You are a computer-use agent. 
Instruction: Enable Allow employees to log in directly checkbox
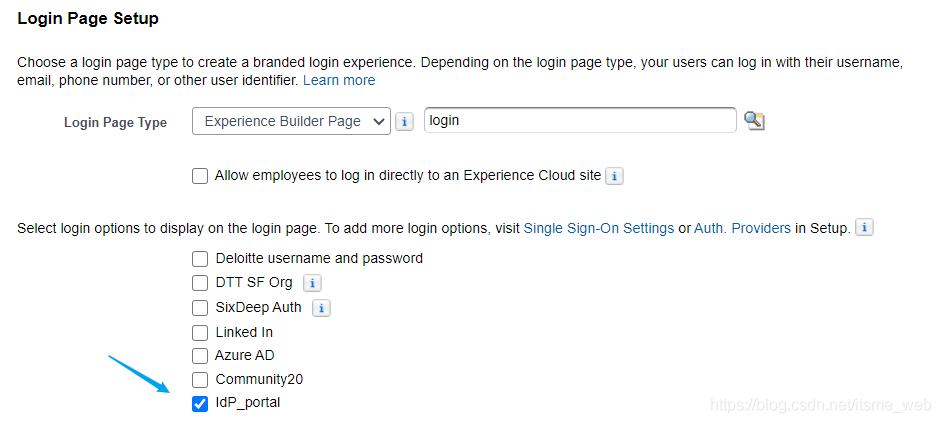pos(200,176)
